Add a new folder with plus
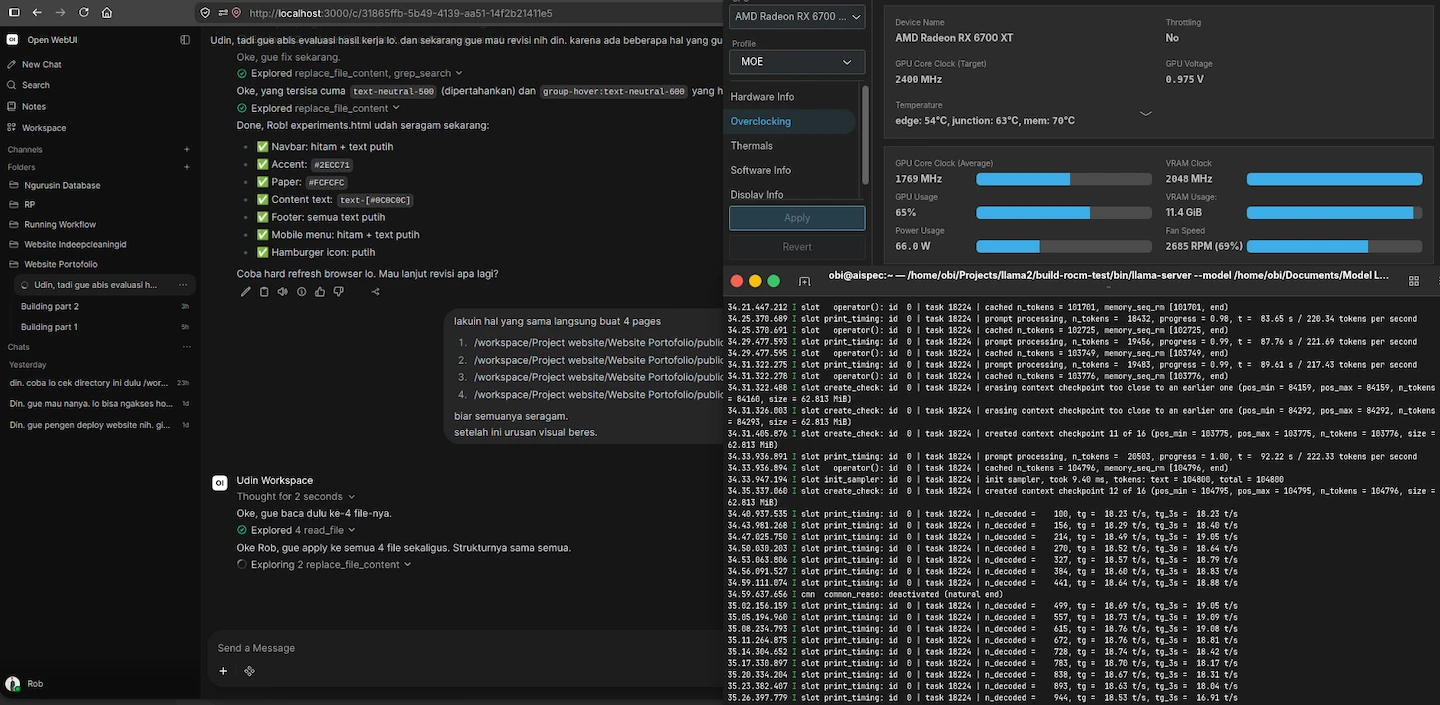 186,167
